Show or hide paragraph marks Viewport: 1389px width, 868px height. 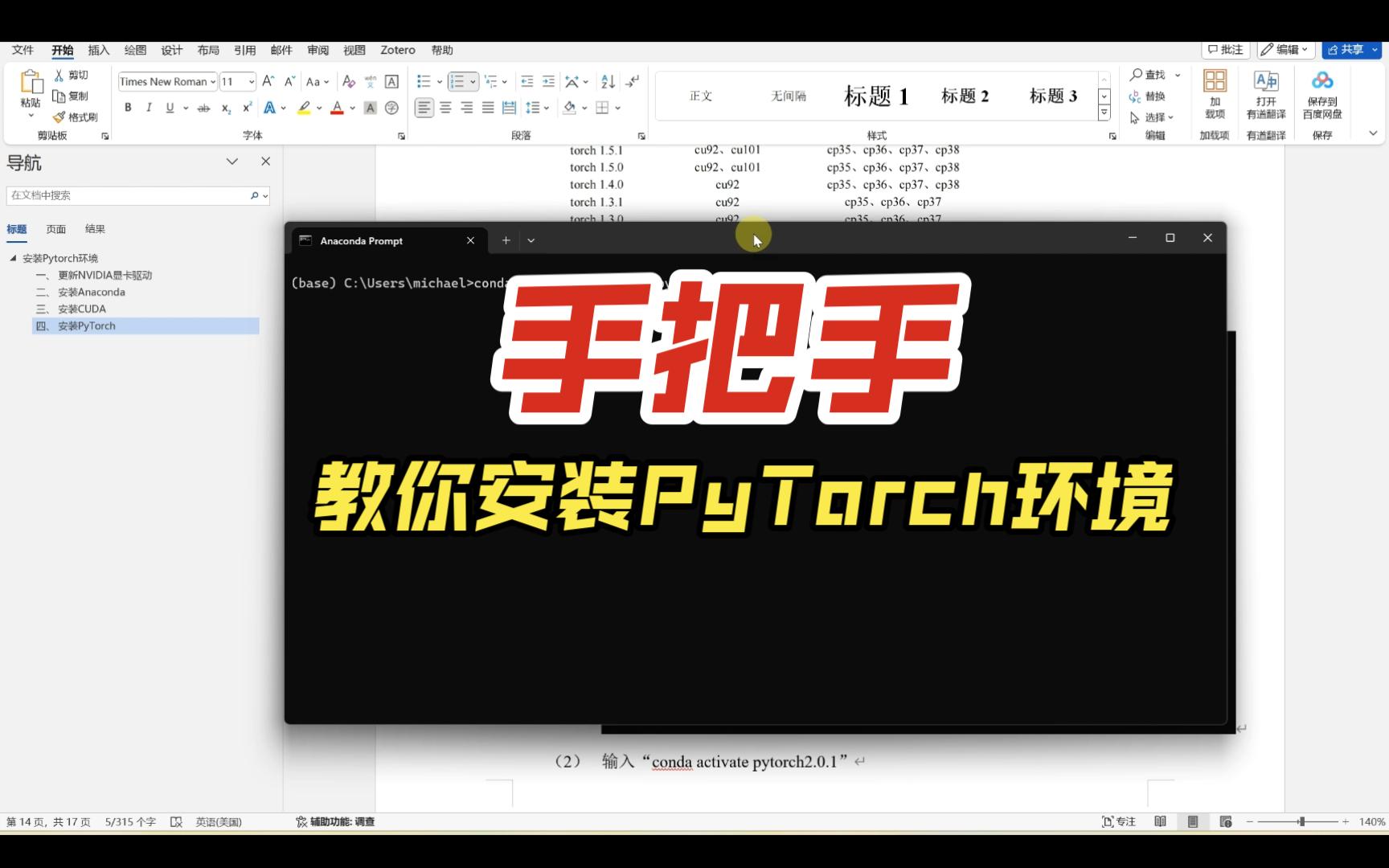click(633, 81)
